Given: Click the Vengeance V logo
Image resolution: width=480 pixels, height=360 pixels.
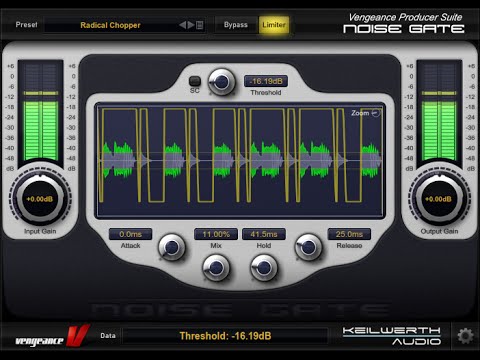Looking at the screenshot, I should pyautogui.click(x=52, y=336).
